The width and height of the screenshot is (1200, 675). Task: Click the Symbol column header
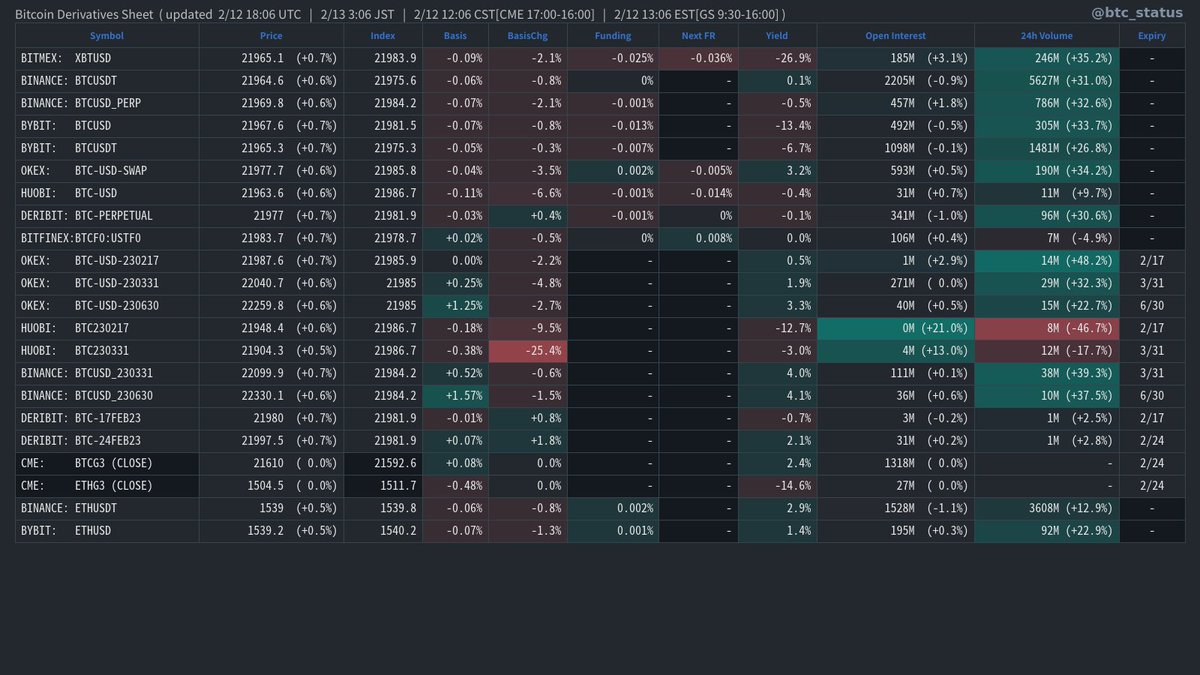[107, 36]
